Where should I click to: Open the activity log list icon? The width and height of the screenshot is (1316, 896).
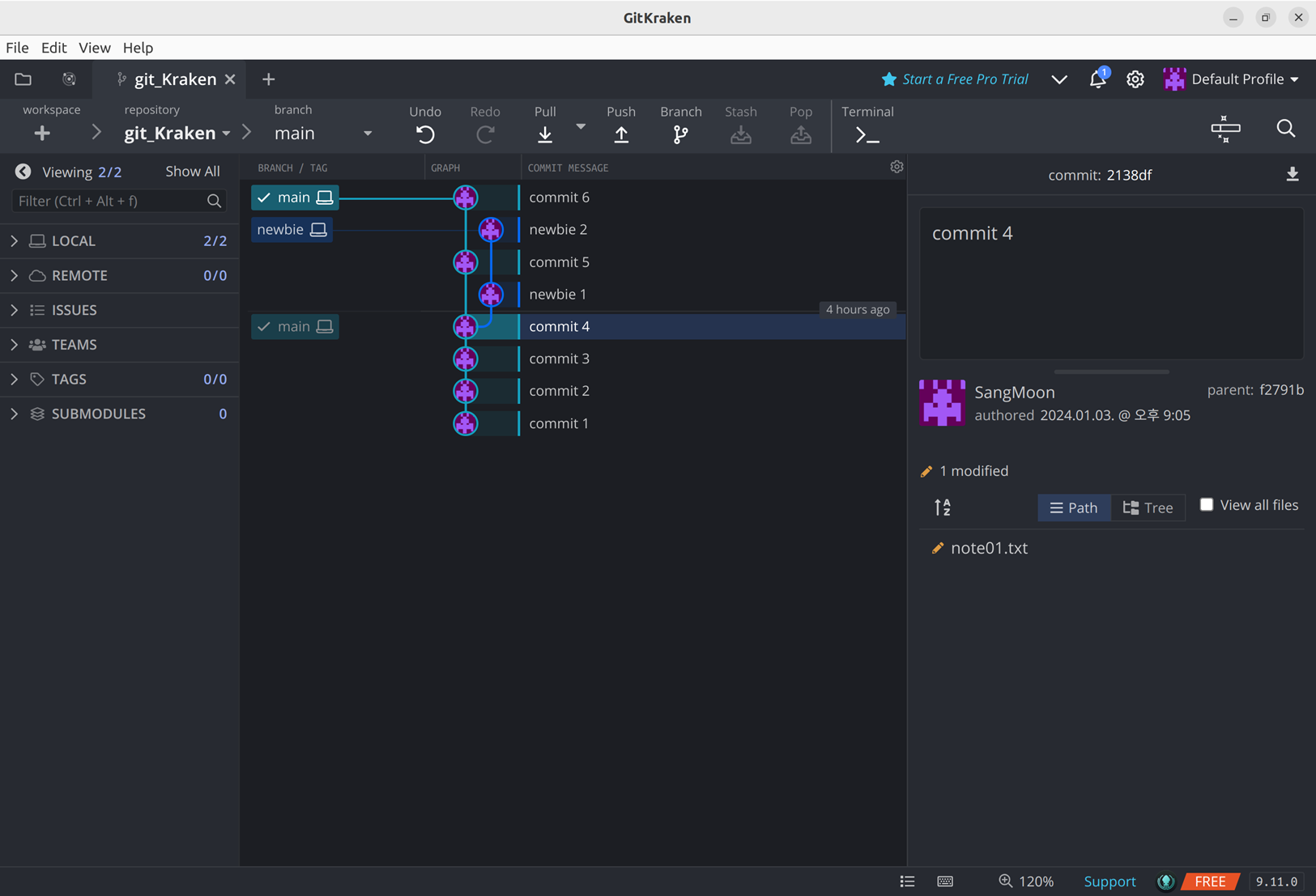pos(907,881)
